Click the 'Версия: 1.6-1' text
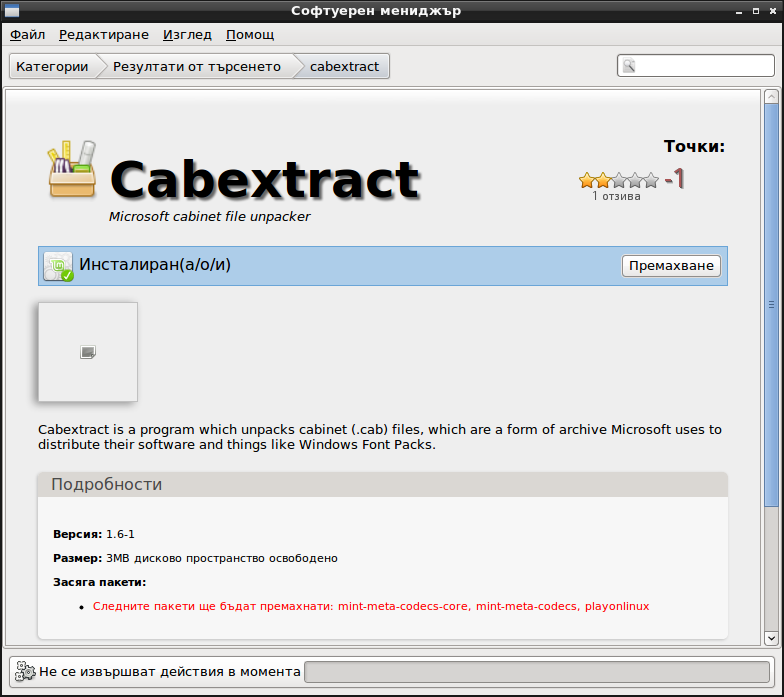 click(x=94, y=534)
